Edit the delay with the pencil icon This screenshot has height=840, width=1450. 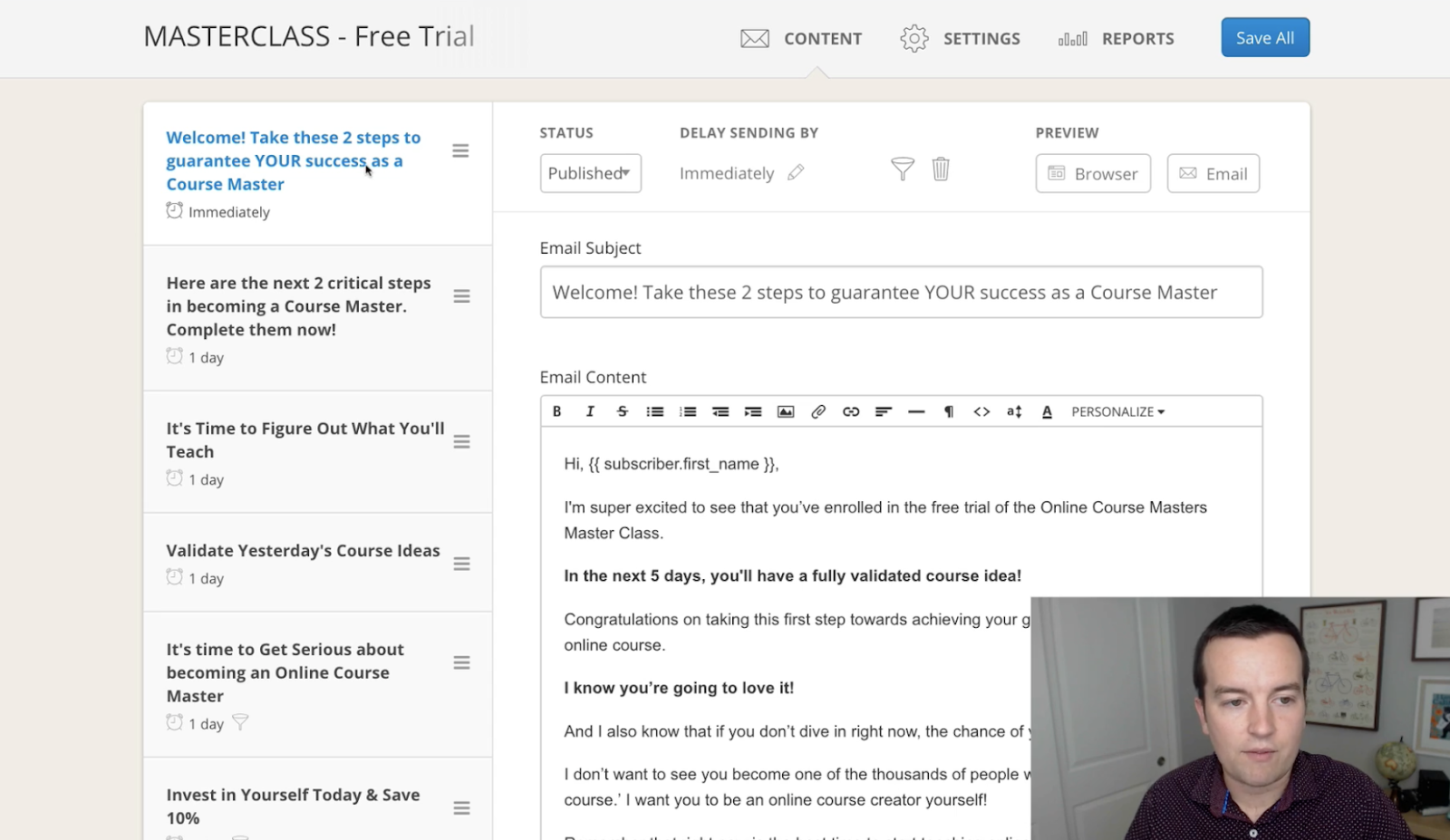coord(796,172)
